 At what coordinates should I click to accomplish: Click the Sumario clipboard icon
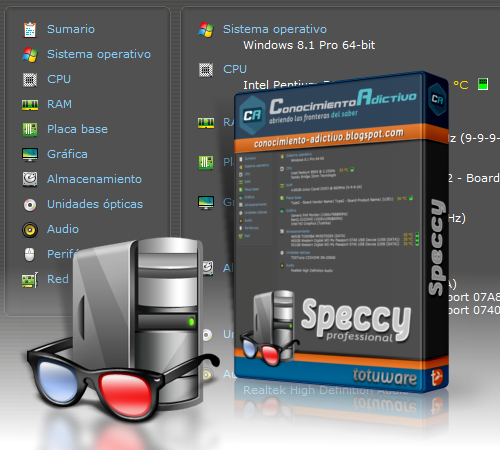click(30, 30)
